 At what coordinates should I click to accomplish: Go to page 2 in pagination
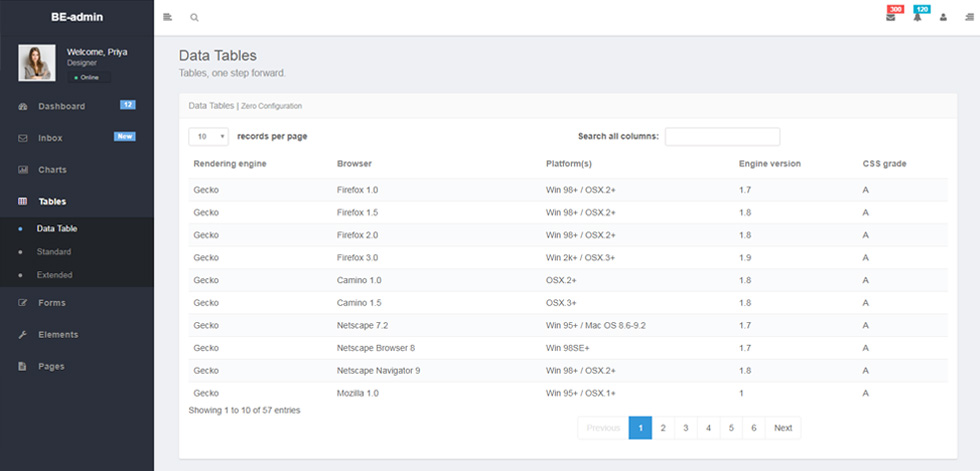point(663,428)
